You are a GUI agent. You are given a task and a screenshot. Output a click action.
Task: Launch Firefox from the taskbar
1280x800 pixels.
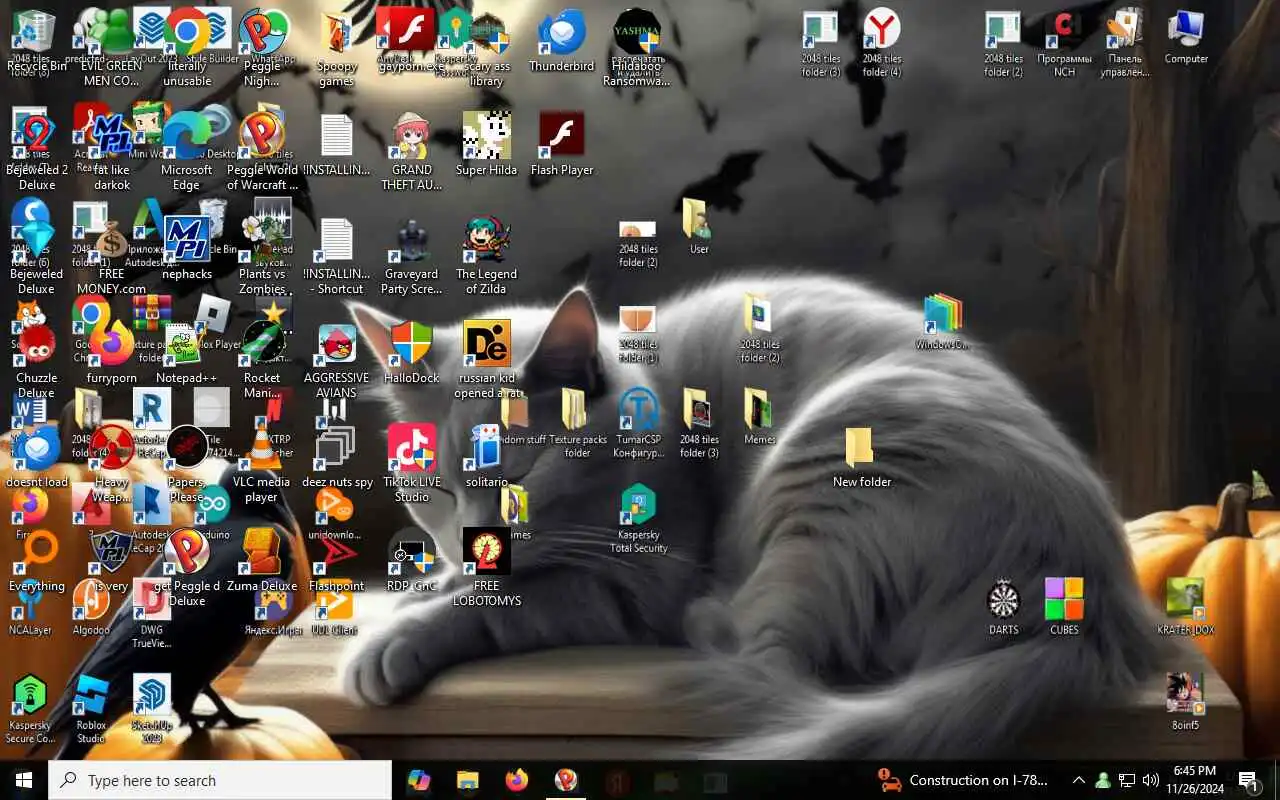[x=516, y=780]
